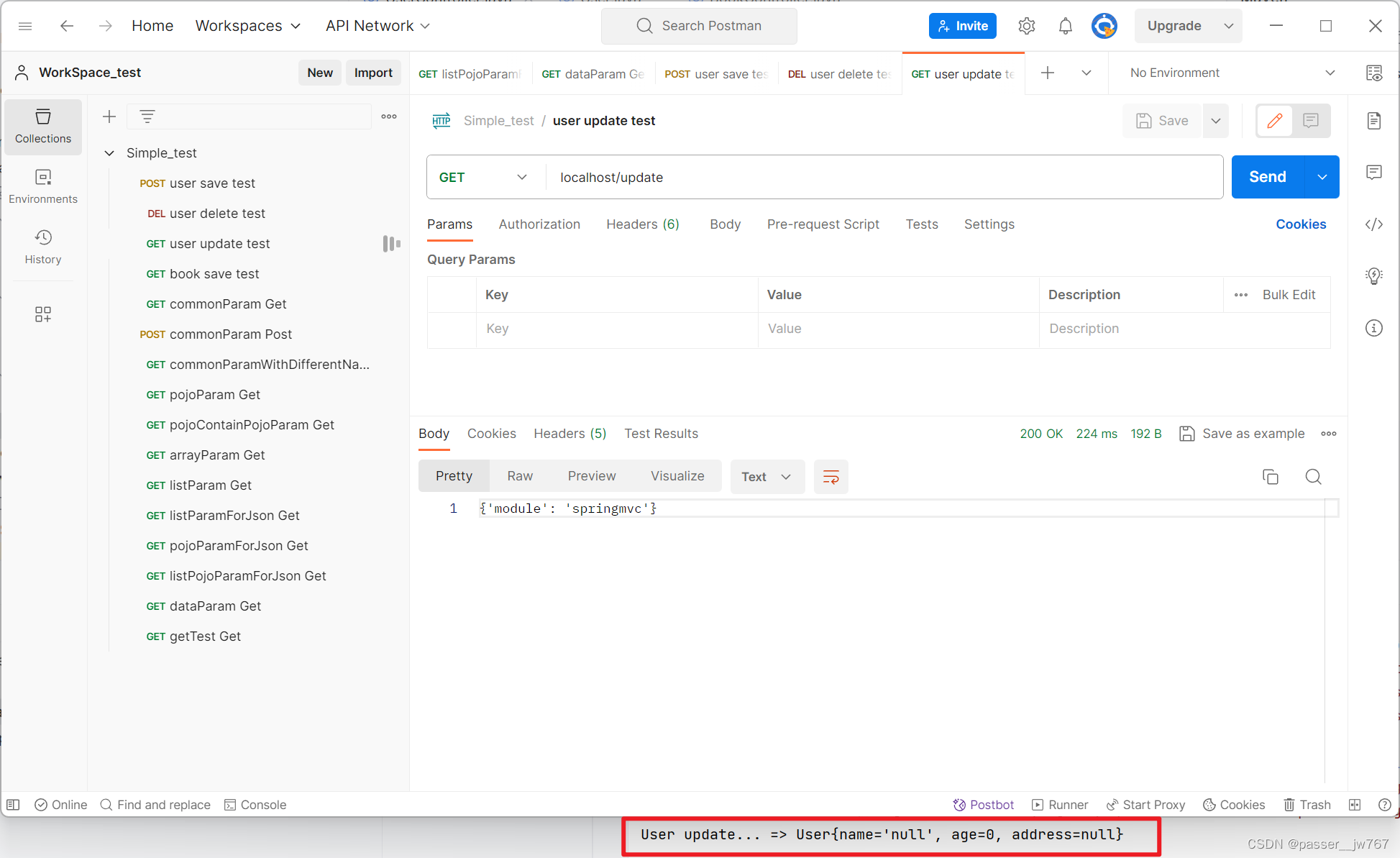The image size is (1400, 858).
Task: Click the Send button
Action: pos(1267,177)
